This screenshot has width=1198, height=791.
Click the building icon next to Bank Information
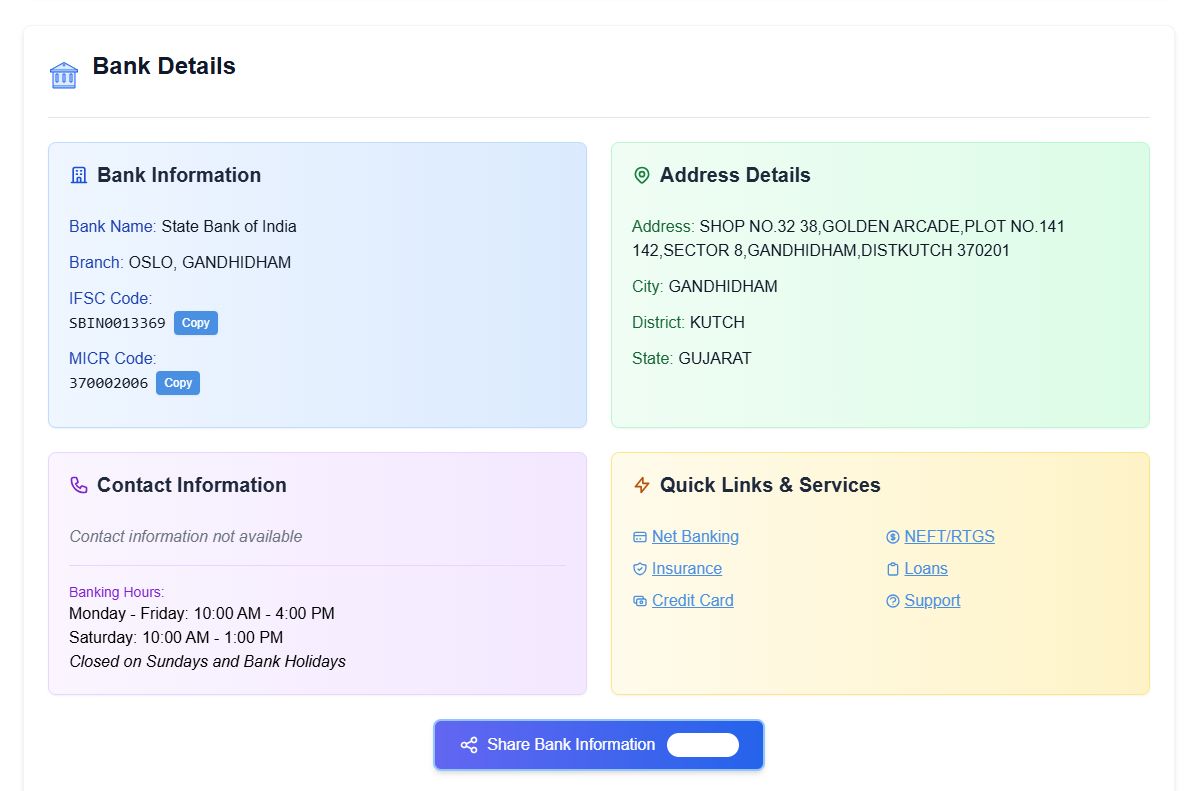(79, 175)
